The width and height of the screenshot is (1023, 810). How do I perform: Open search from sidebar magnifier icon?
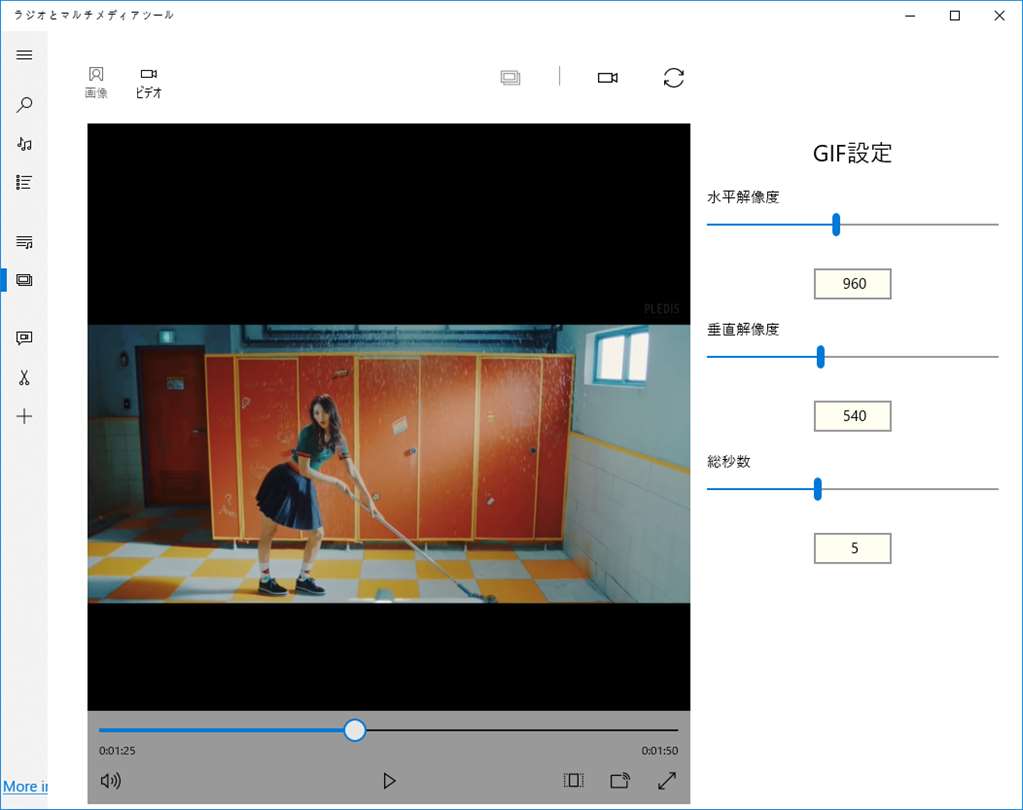24,104
